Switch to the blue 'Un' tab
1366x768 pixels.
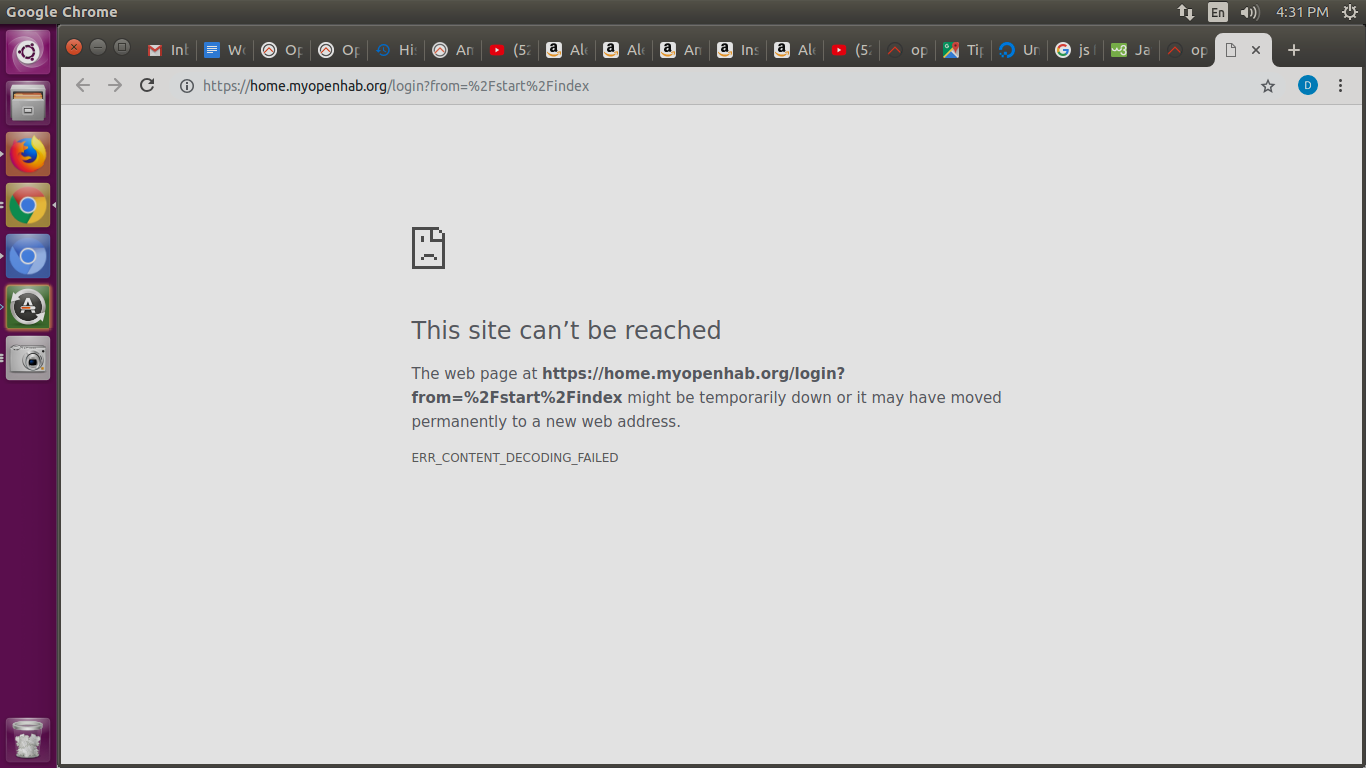tap(1019, 50)
